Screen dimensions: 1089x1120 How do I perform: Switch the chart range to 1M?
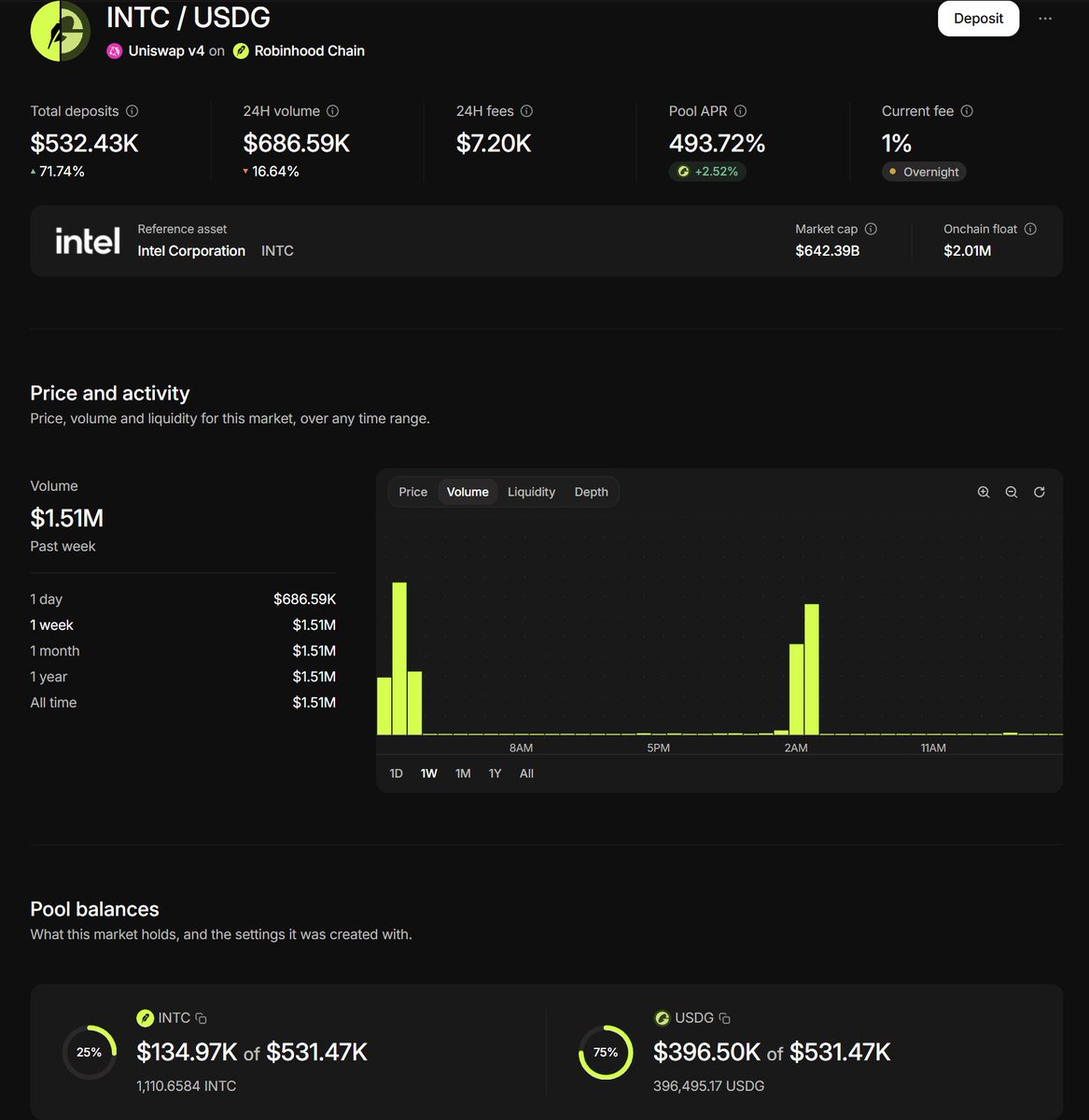463,774
